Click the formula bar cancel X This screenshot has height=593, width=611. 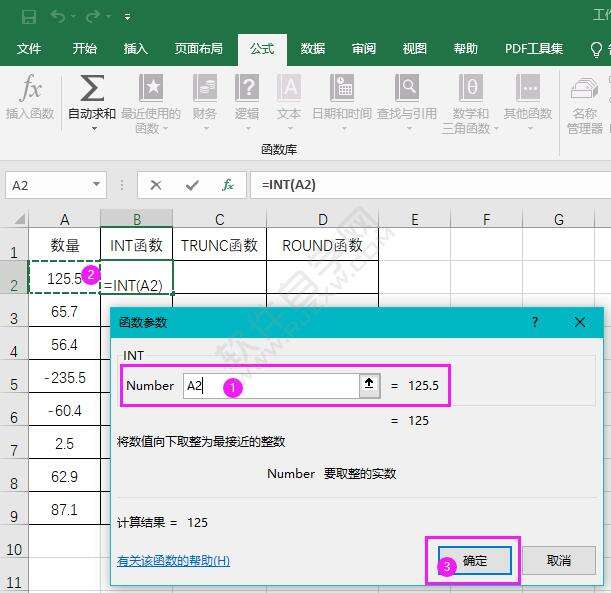156,185
